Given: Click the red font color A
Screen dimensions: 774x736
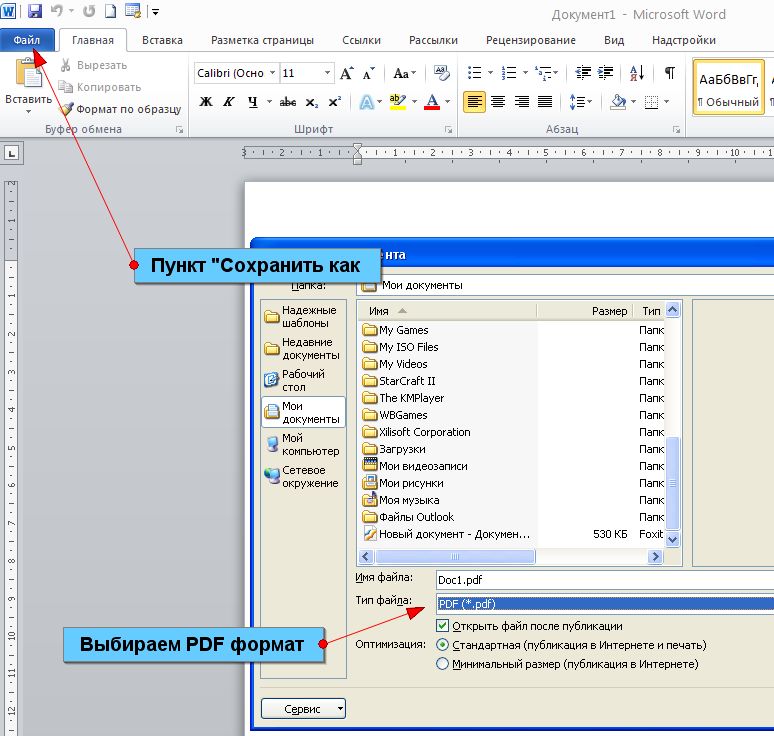Looking at the screenshot, I should [432, 102].
